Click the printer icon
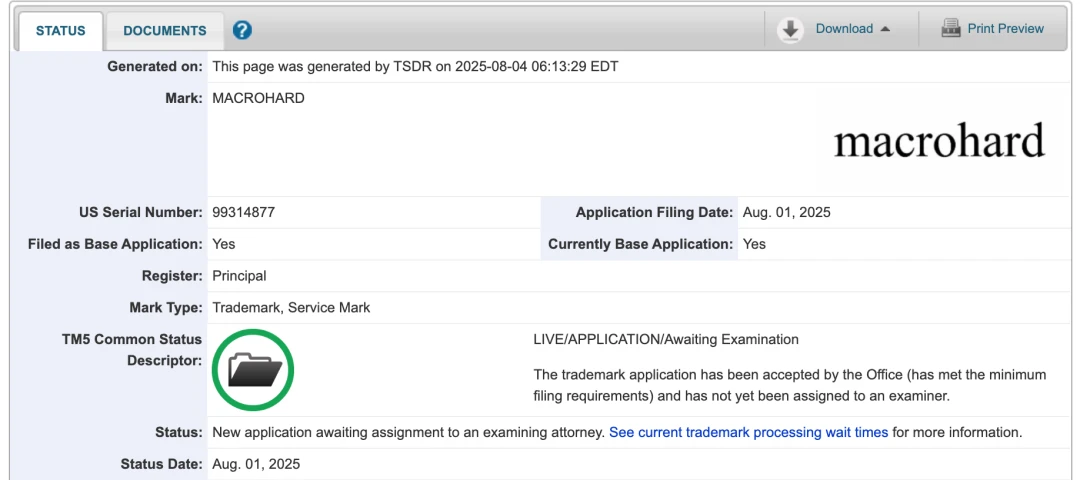1080x480 pixels. 951,29
